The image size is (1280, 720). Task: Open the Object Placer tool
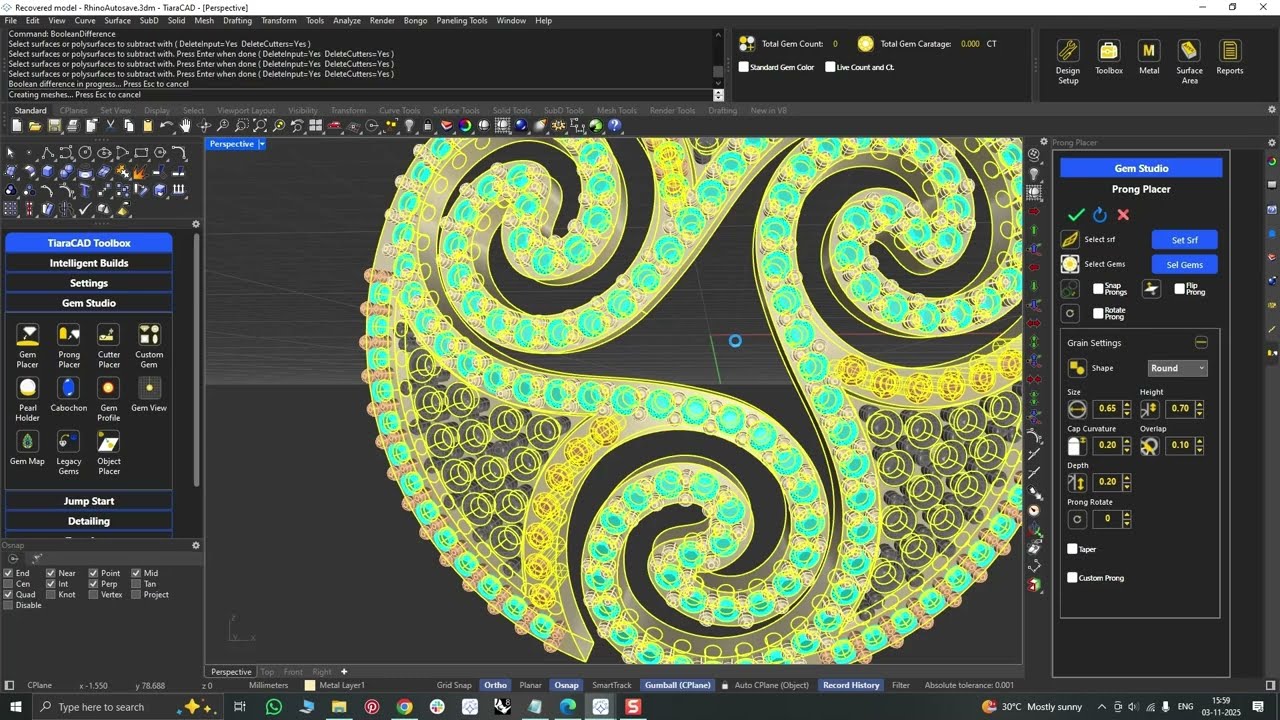coord(108,452)
